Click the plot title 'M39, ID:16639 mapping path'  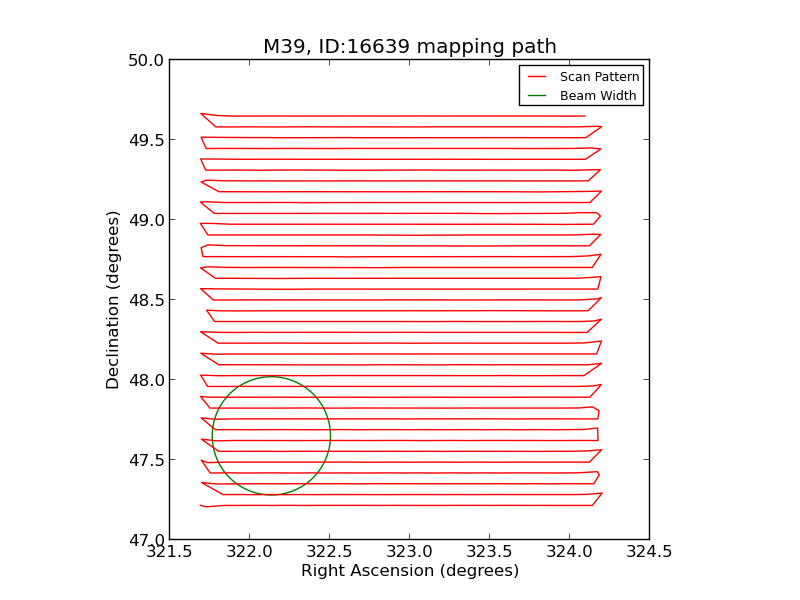410,46
